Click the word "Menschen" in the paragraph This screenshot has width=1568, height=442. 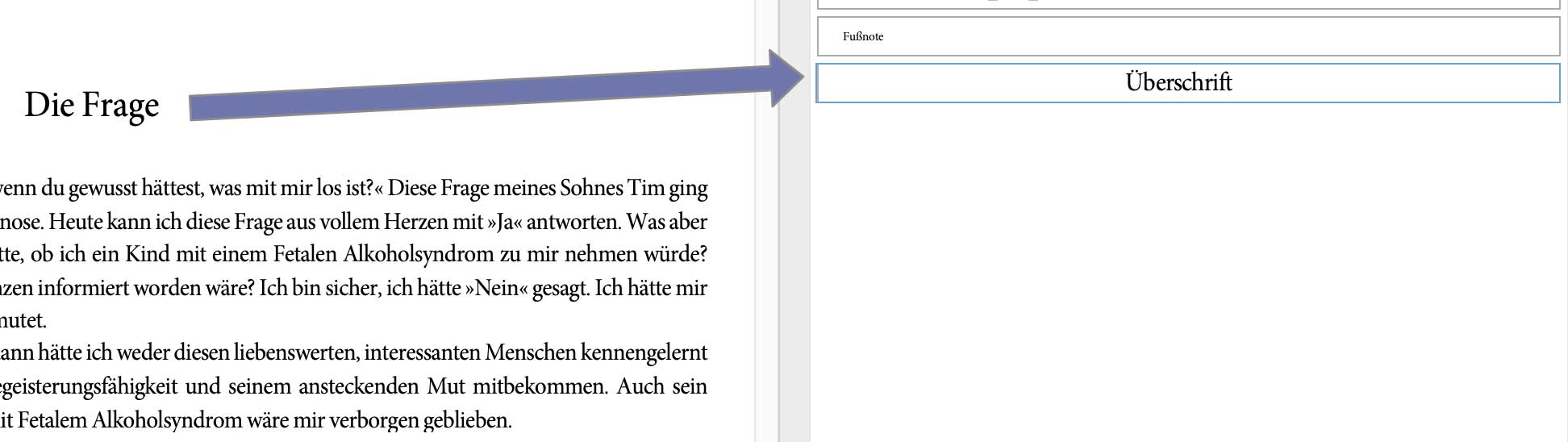pyautogui.click(x=531, y=353)
